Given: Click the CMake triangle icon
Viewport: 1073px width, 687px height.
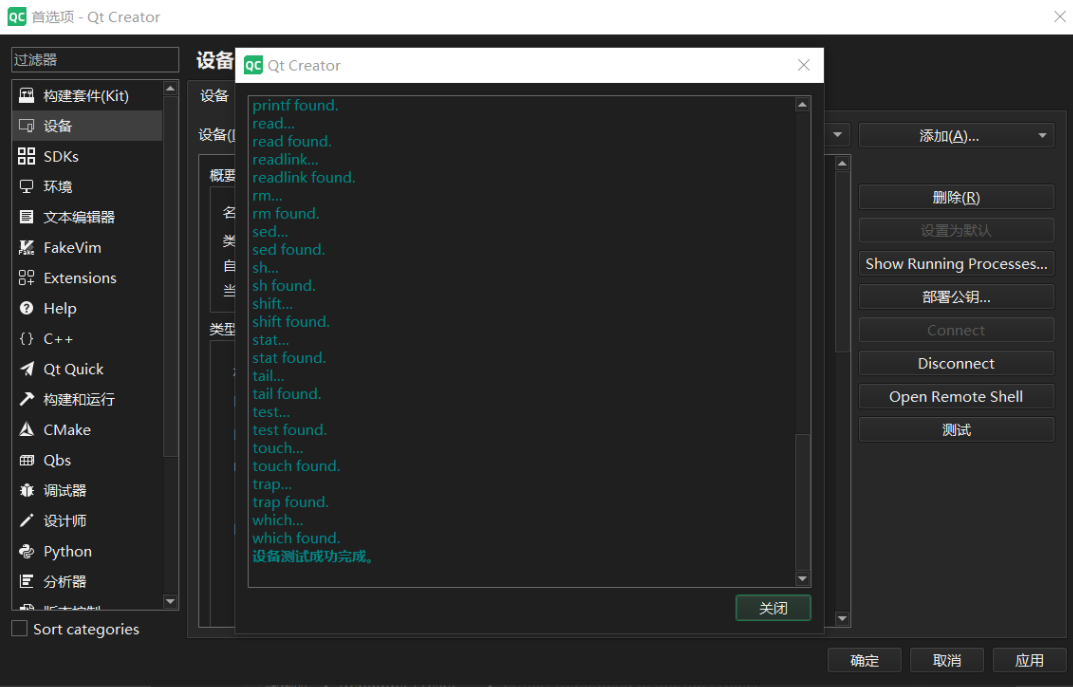Looking at the screenshot, I should click(27, 430).
